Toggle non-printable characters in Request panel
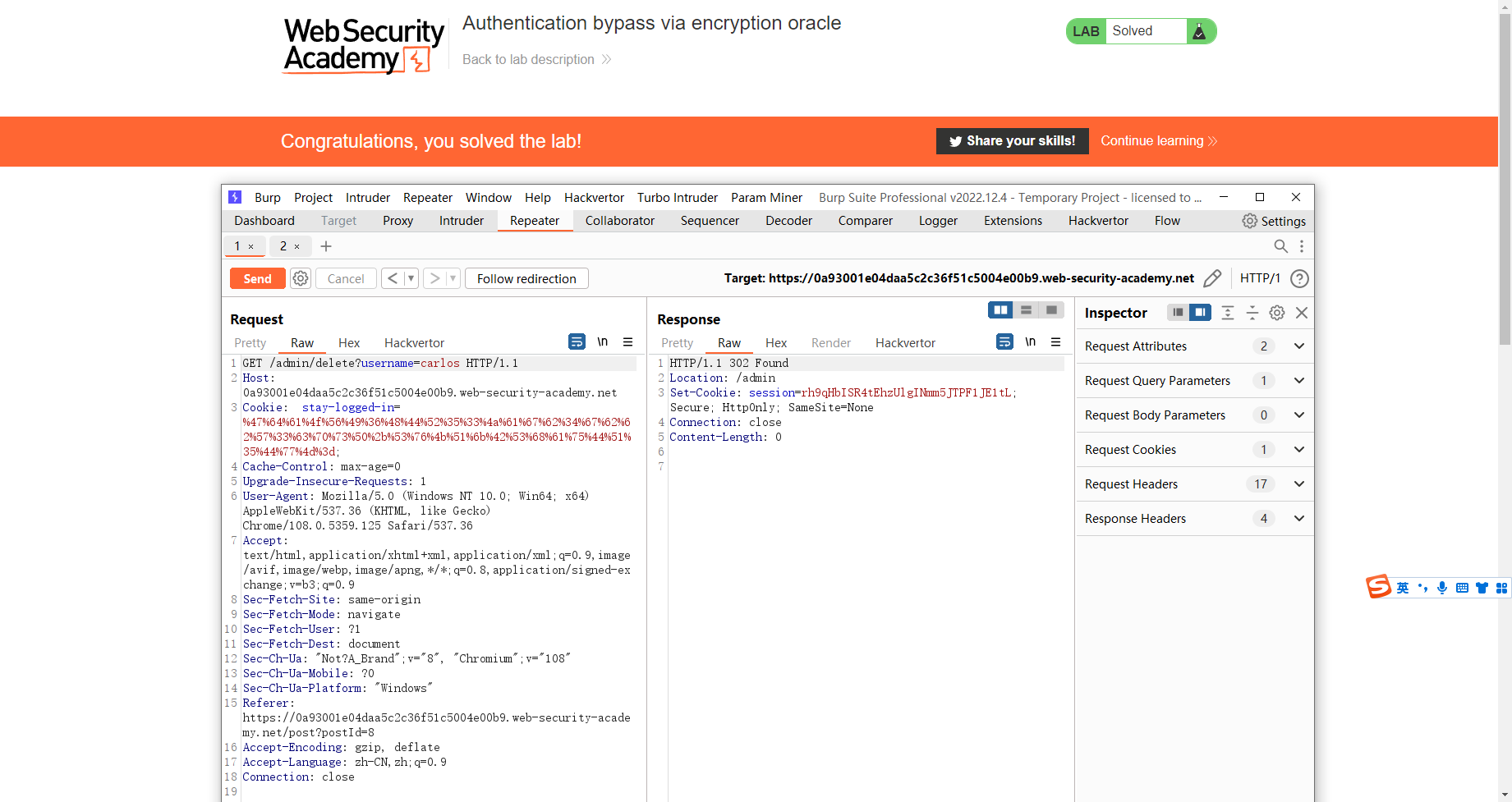The width and height of the screenshot is (1512, 802). [603, 341]
